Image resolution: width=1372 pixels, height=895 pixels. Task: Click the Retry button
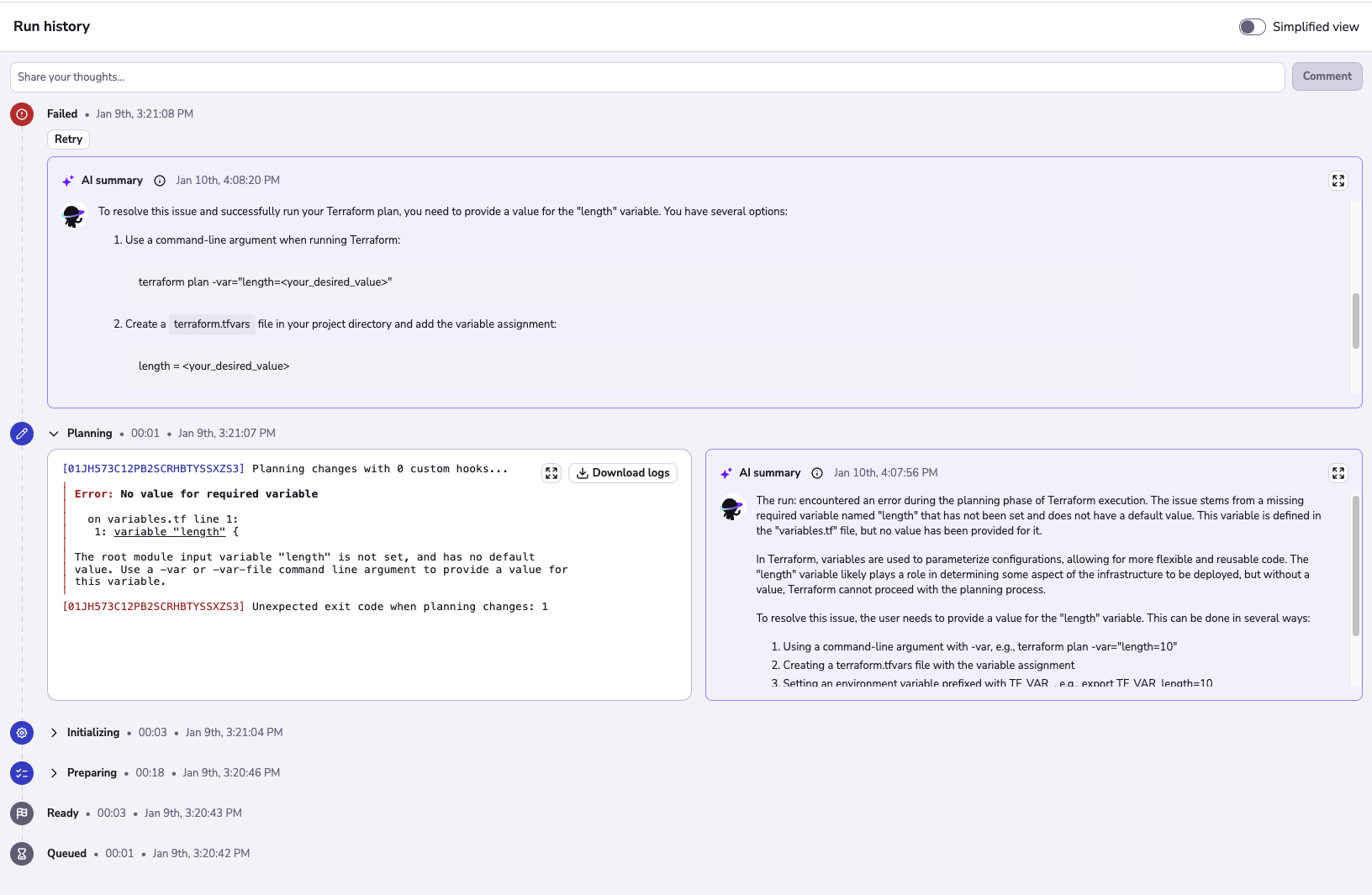click(67, 139)
